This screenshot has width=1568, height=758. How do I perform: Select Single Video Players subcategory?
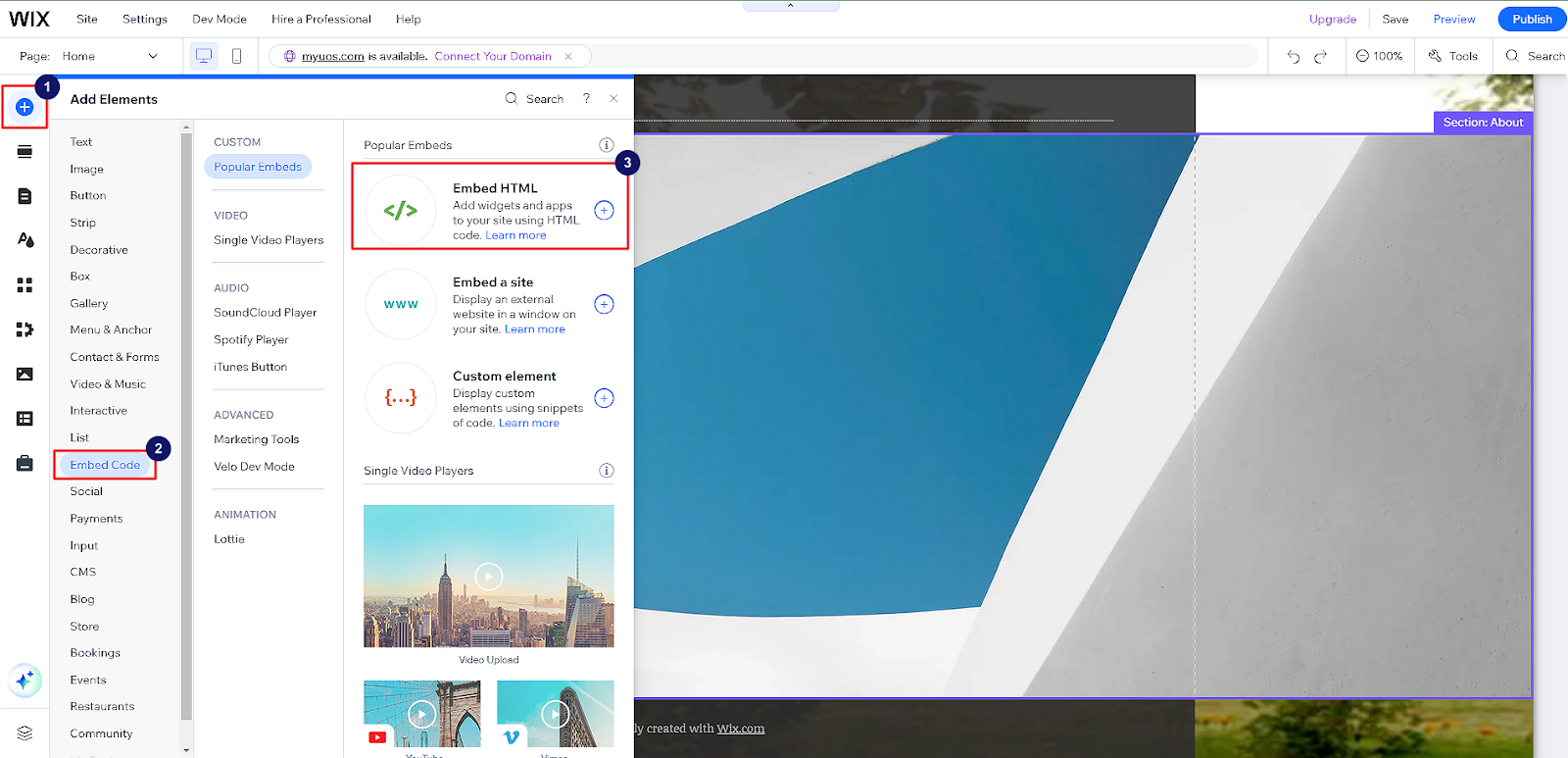tap(269, 240)
